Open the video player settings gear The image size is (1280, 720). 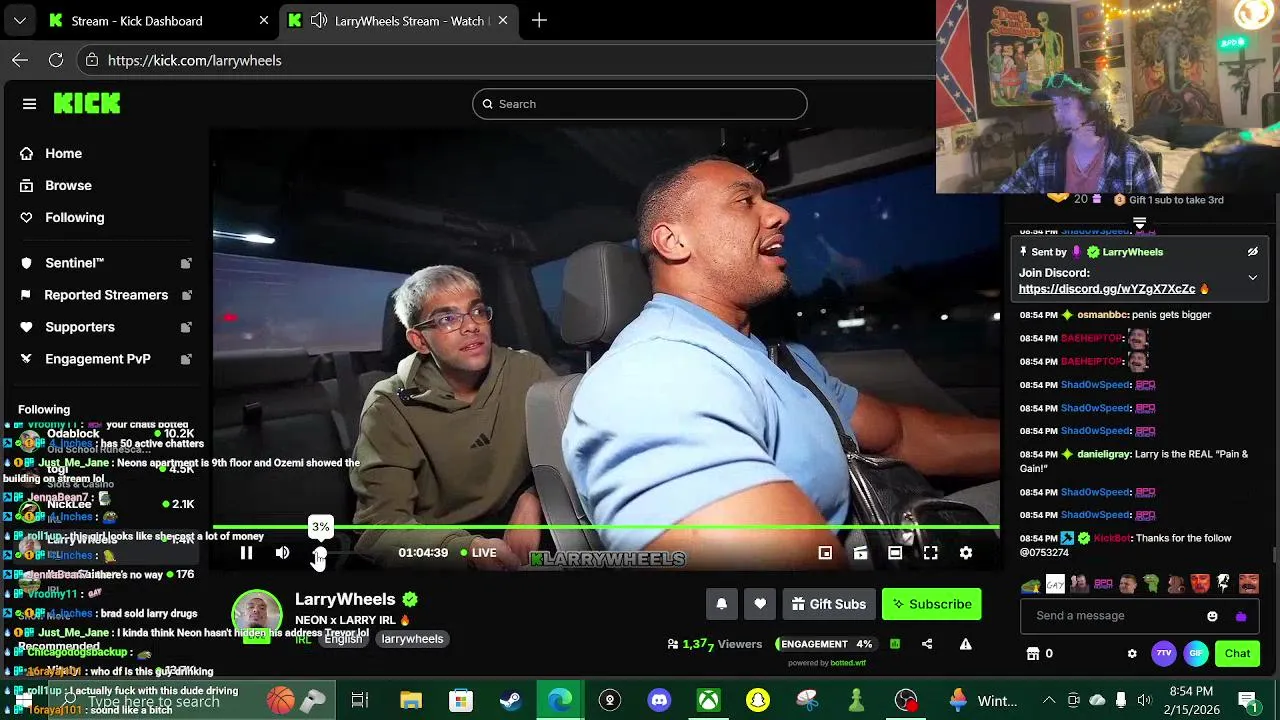click(x=966, y=553)
